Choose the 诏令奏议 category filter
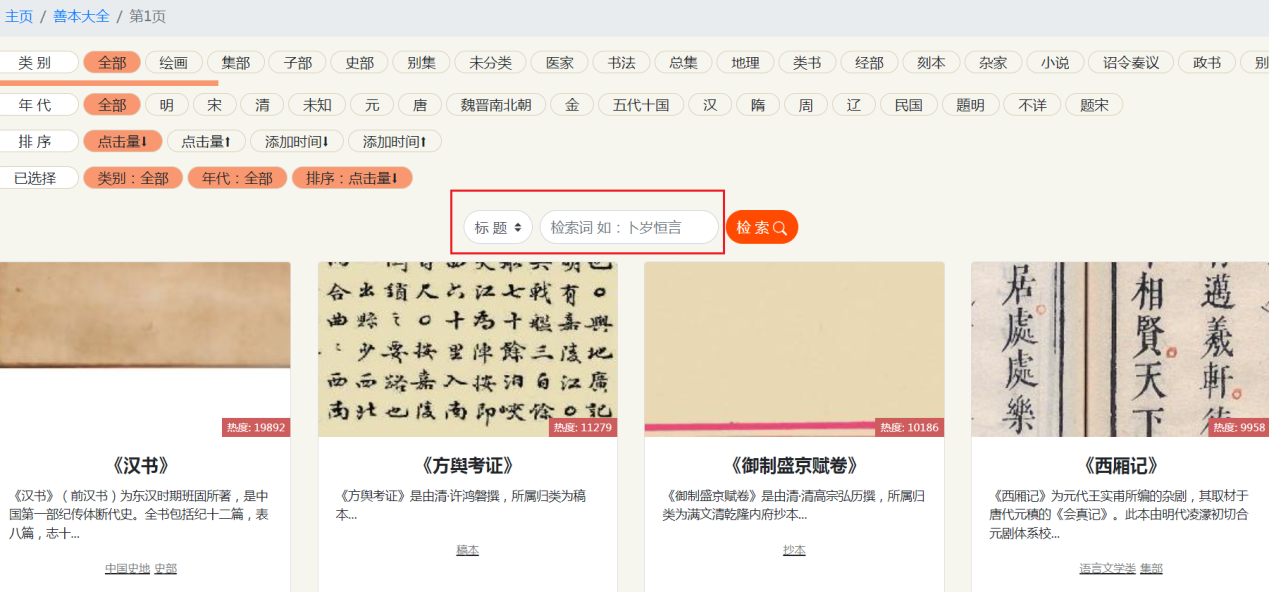The image size is (1269, 592). 1132,62
